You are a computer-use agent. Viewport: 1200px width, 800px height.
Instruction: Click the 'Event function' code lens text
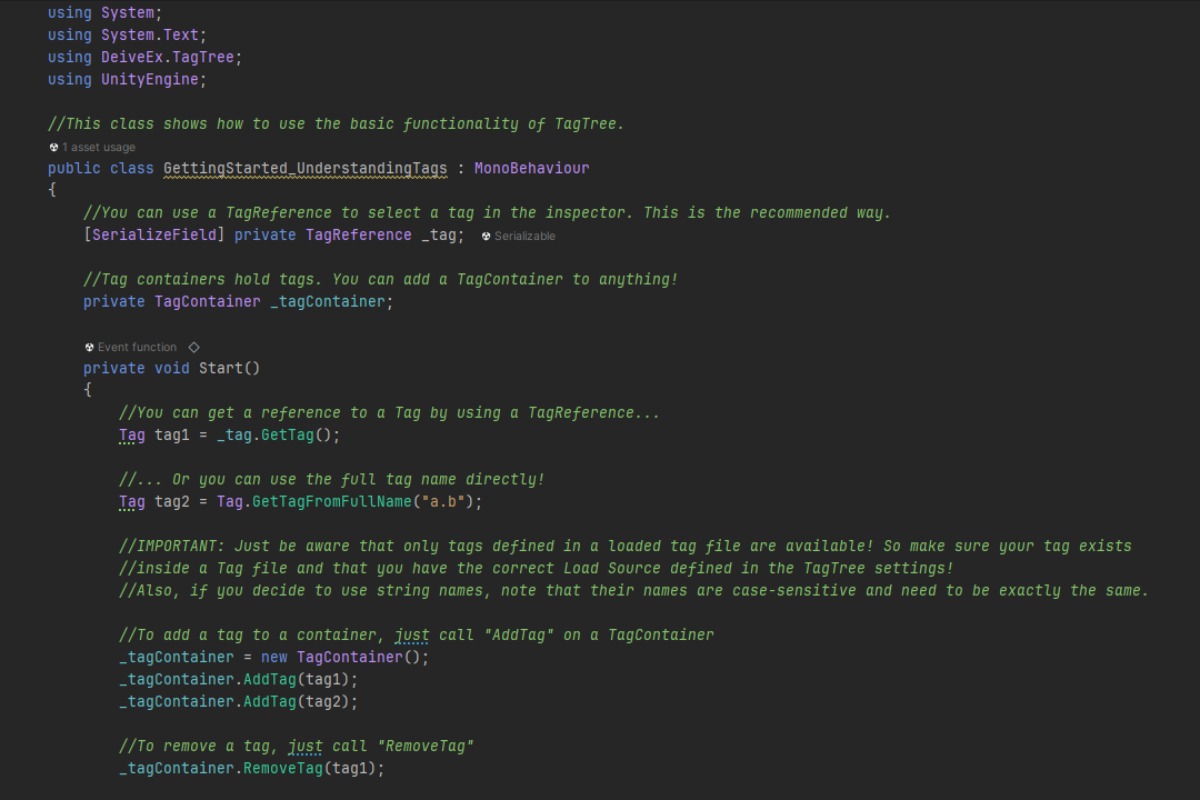[137, 347]
